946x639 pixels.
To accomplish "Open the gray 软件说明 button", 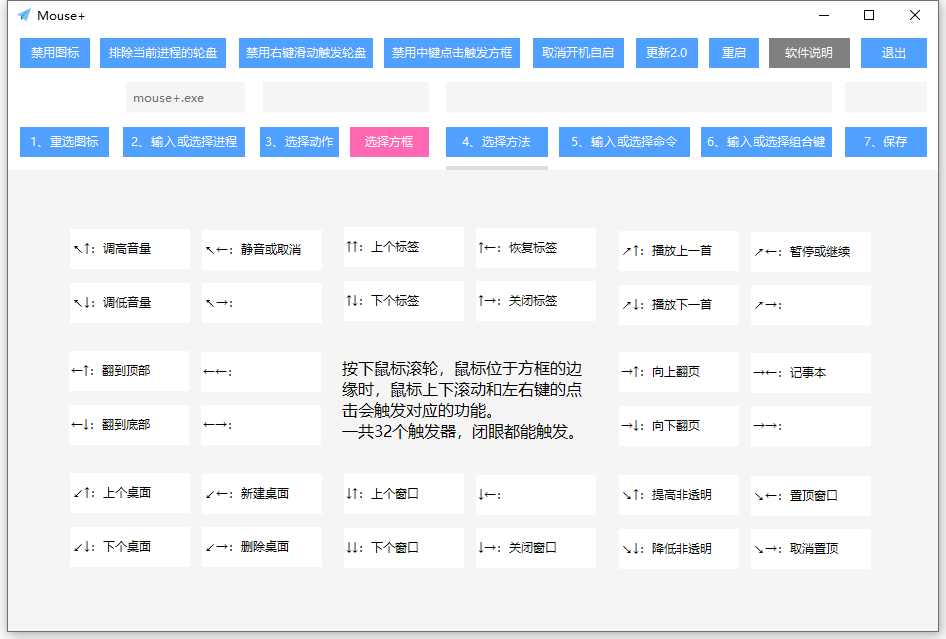I will point(809,53).
